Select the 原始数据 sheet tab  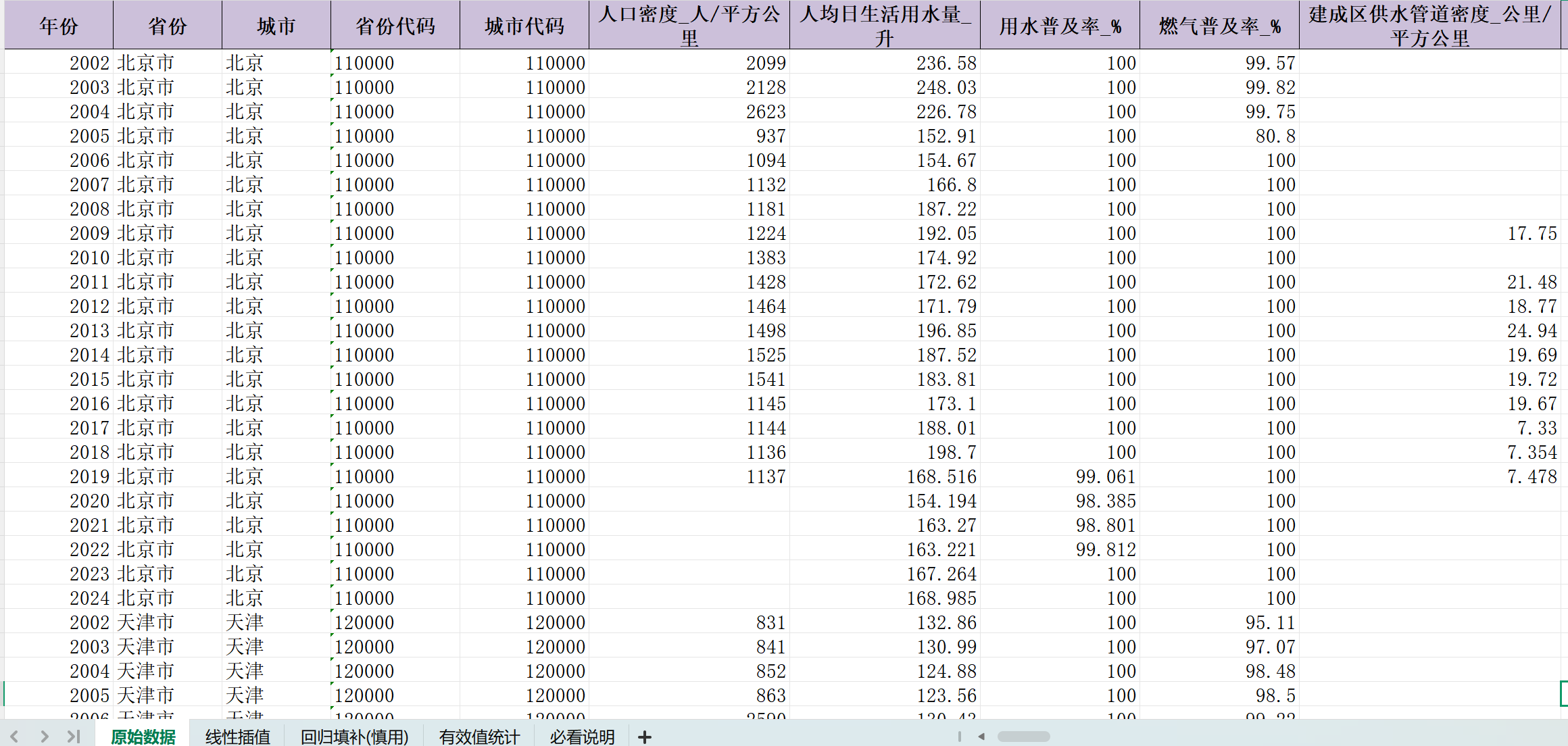tap(143, 737)
